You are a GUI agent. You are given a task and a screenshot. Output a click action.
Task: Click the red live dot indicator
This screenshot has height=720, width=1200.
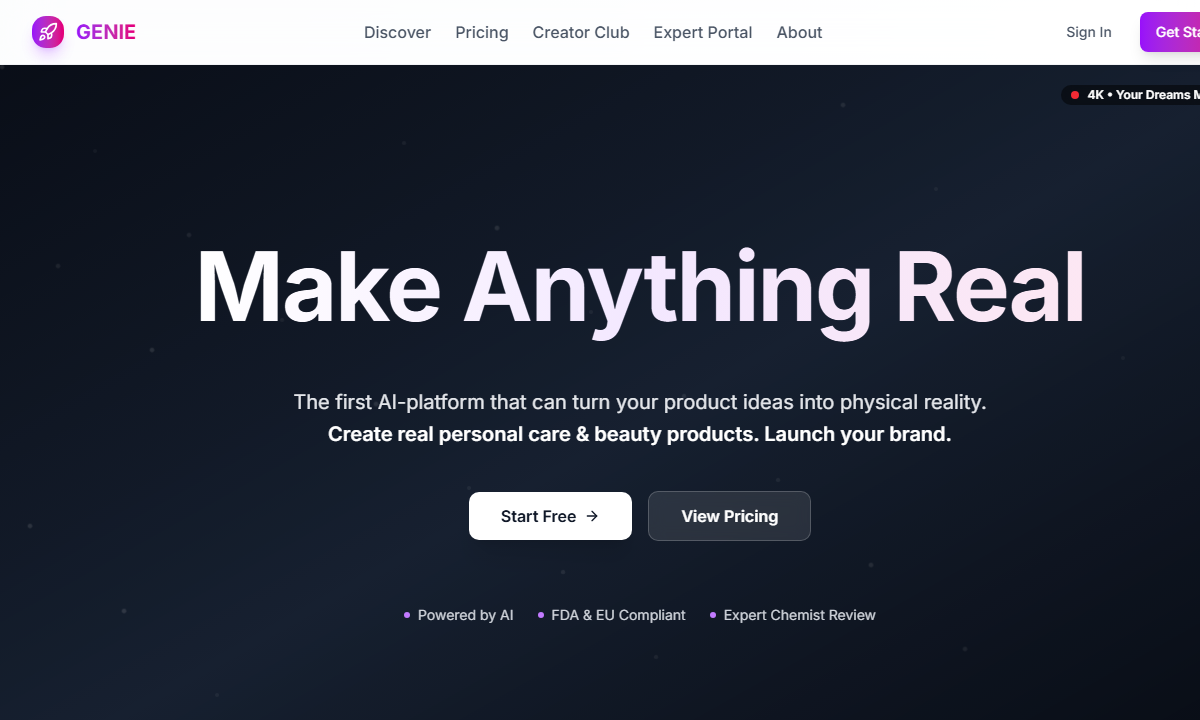1075,95
